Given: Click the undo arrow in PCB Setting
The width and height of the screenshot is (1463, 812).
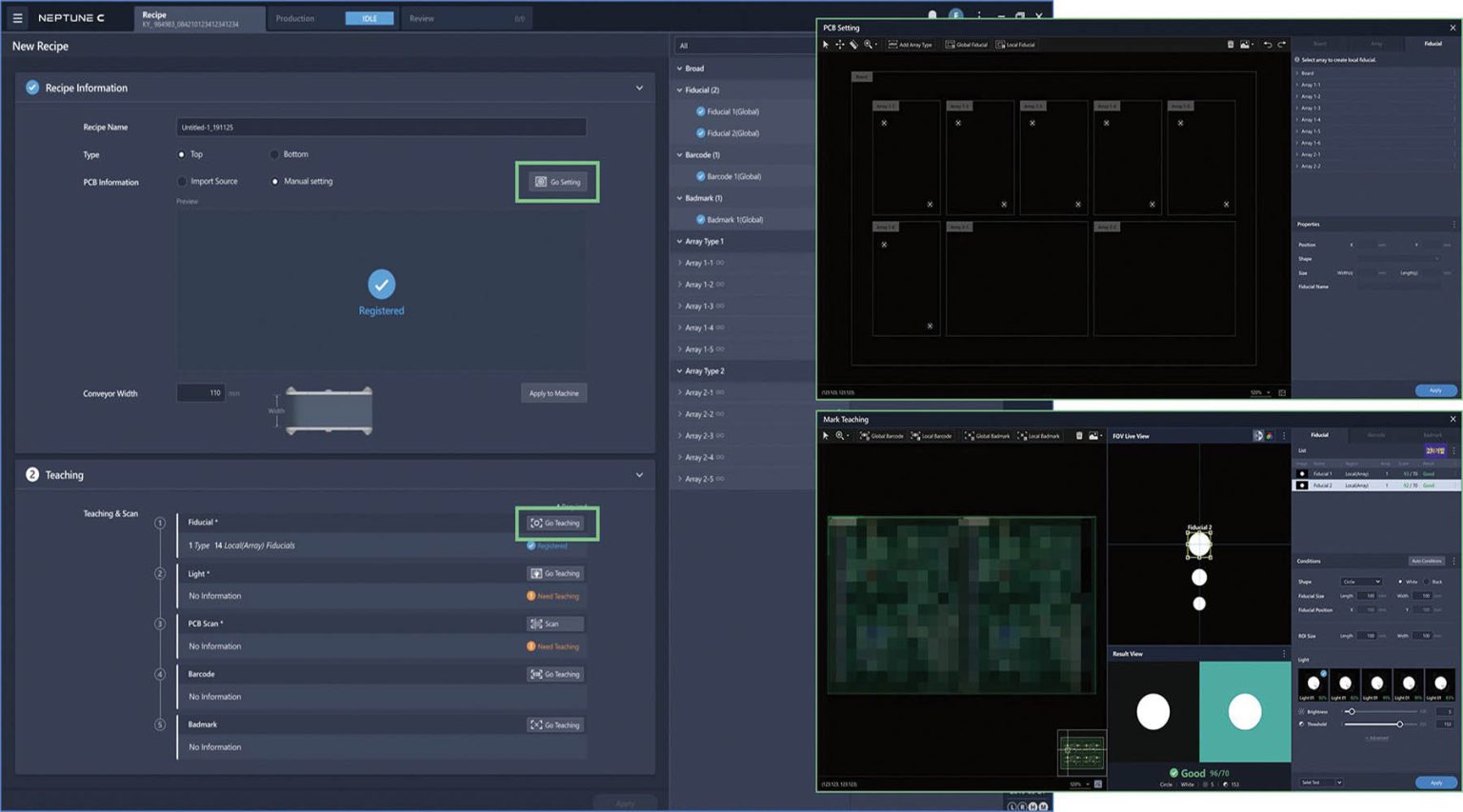Looking at the screenshot, I should [1268, 45].
